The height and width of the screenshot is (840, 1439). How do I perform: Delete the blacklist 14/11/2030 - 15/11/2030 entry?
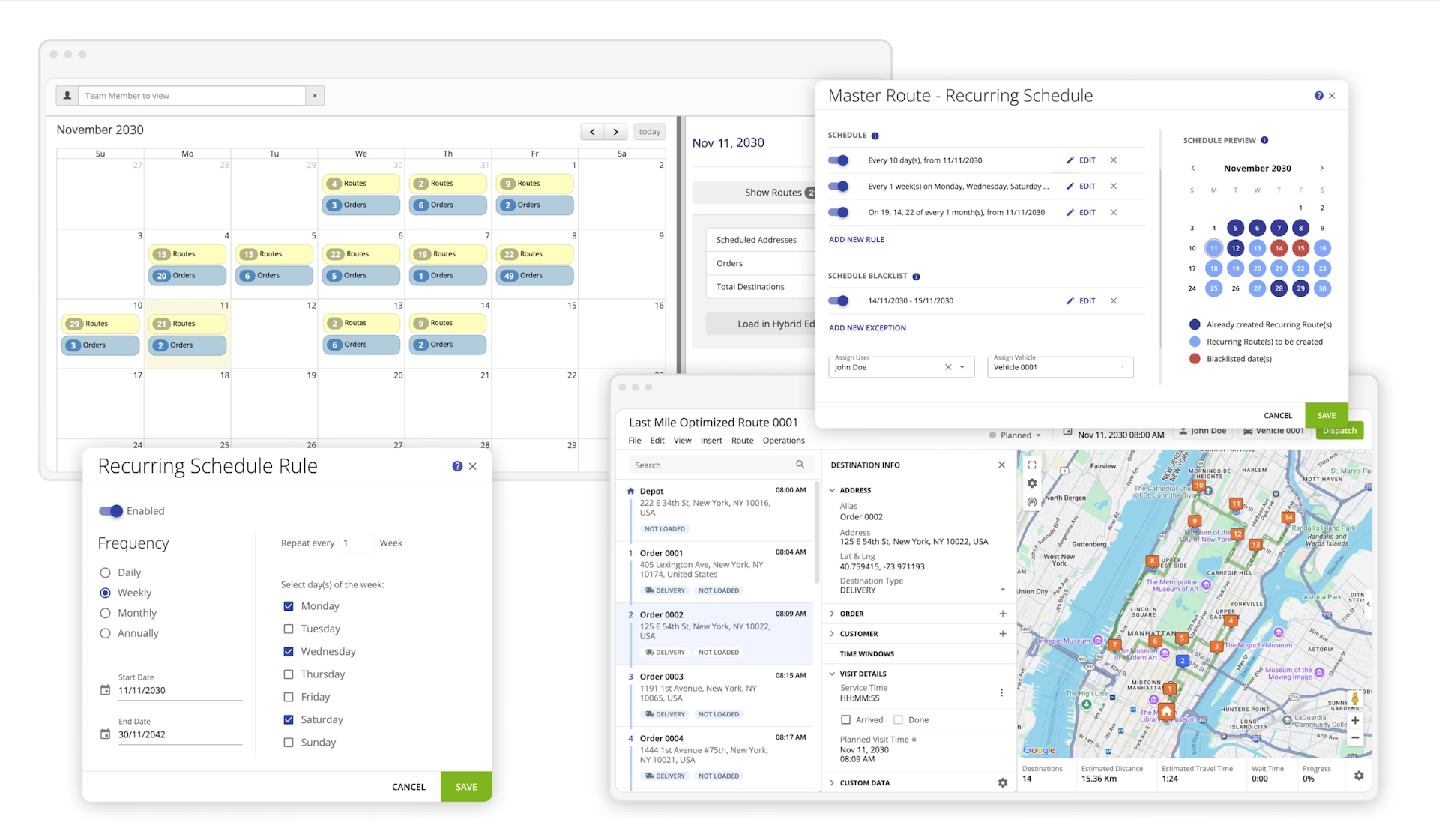[x=1114, y=301]
